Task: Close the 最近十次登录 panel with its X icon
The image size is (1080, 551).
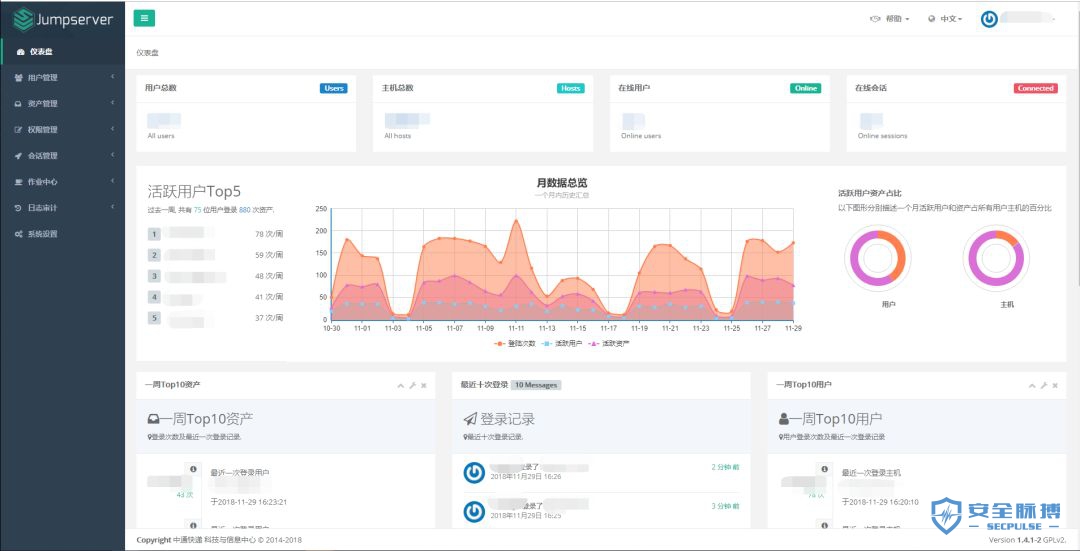Action: (x=739, y=385)
